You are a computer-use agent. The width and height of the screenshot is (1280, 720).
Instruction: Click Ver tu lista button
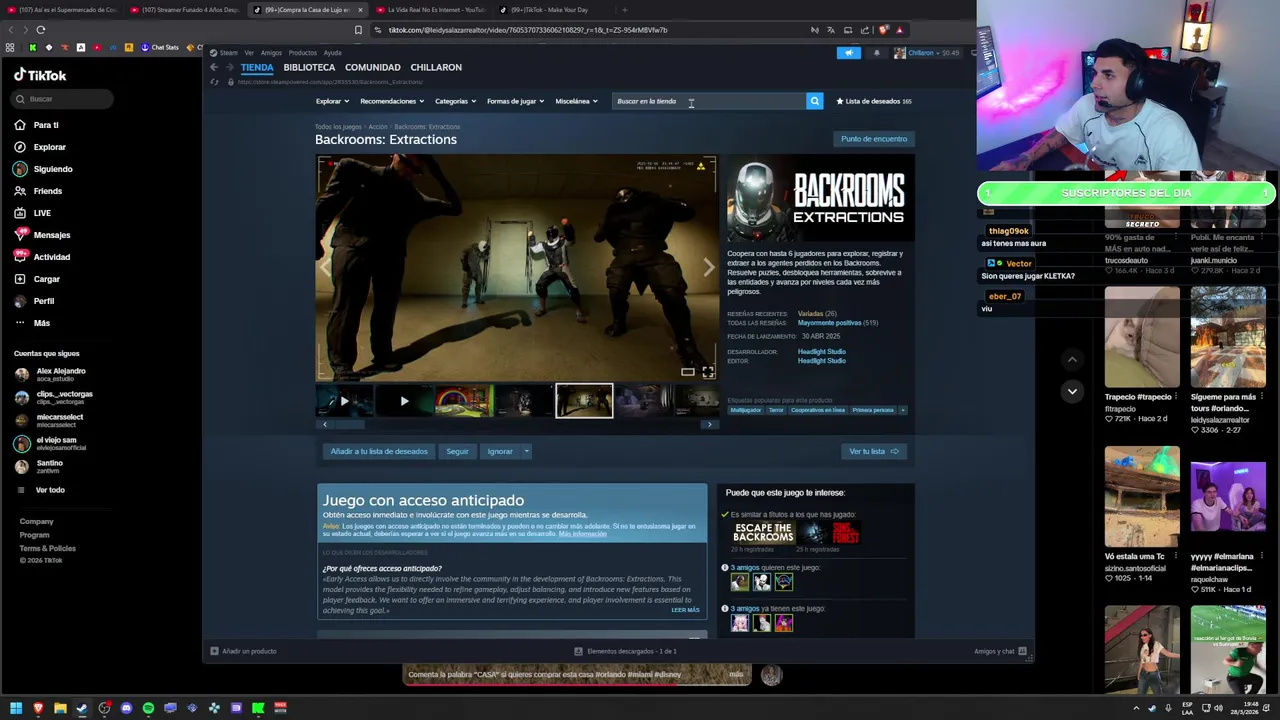(873, 451)
